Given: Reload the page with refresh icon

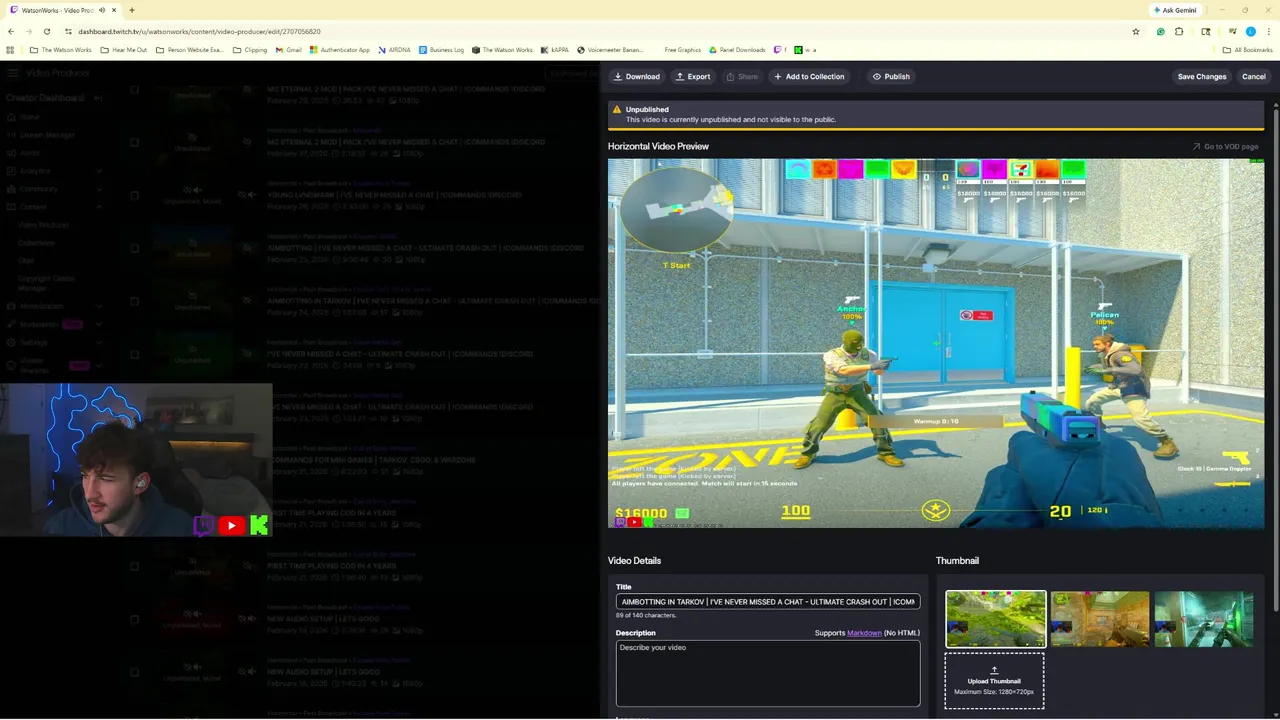Looking at the screenshot, I should point(49,32).
